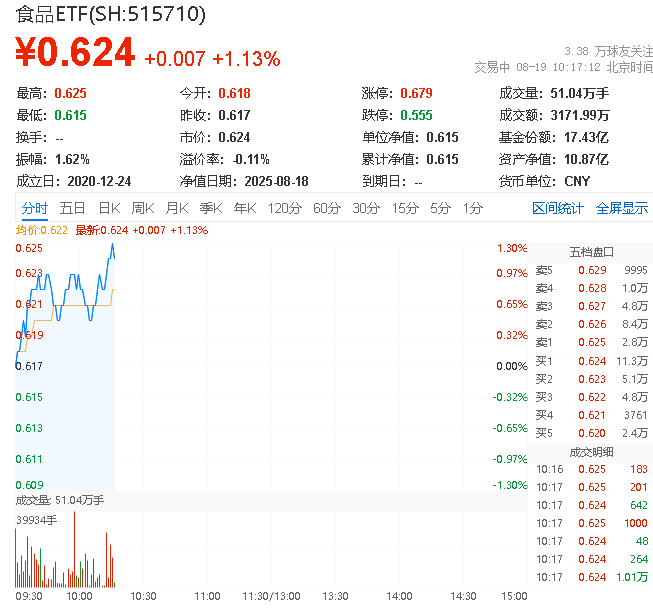The image size is (653, 615).
Task: Click the 3.38 万球友关注 text
Action: pyautogui.click(x=608, y=52)
